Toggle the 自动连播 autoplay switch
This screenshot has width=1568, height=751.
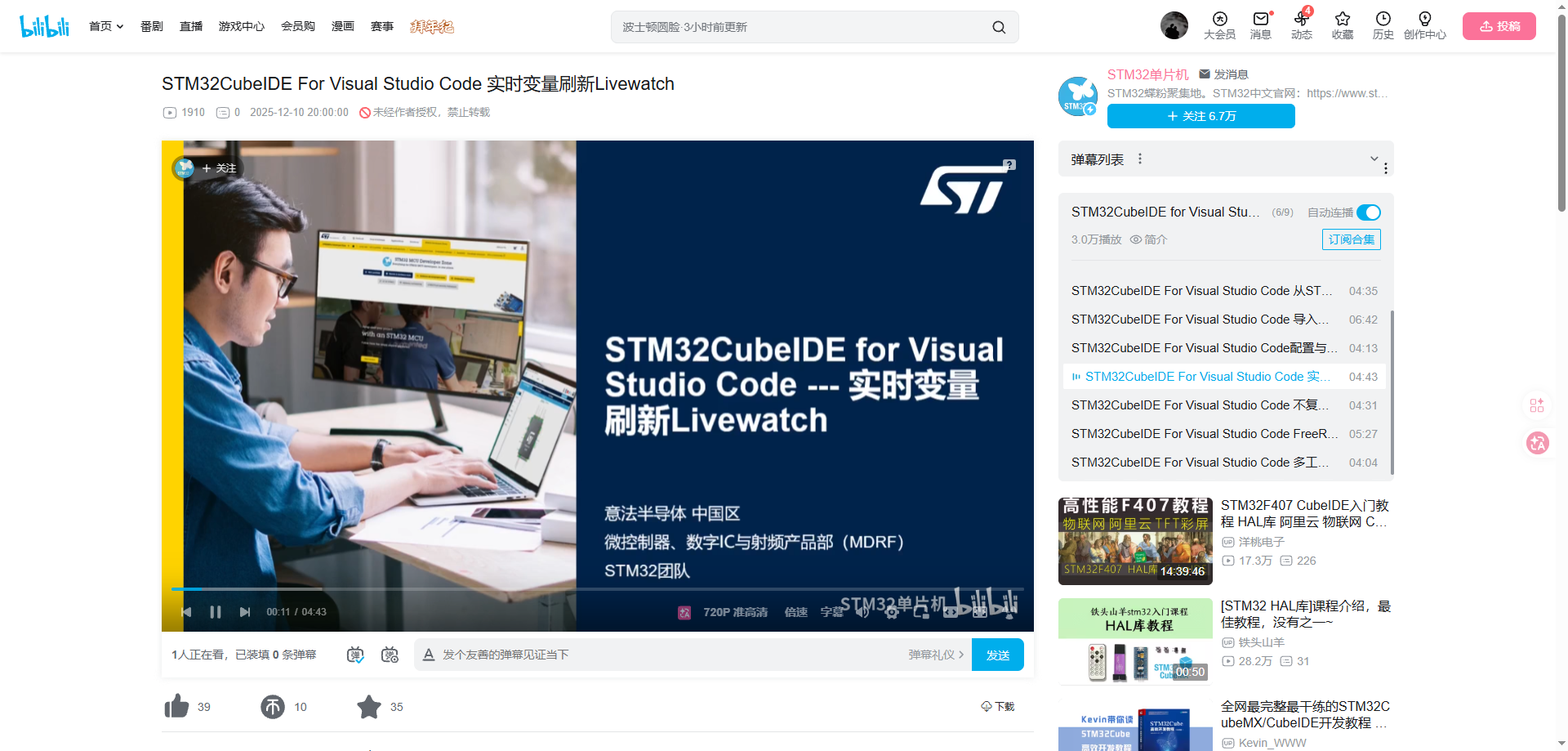point(1369,212)
